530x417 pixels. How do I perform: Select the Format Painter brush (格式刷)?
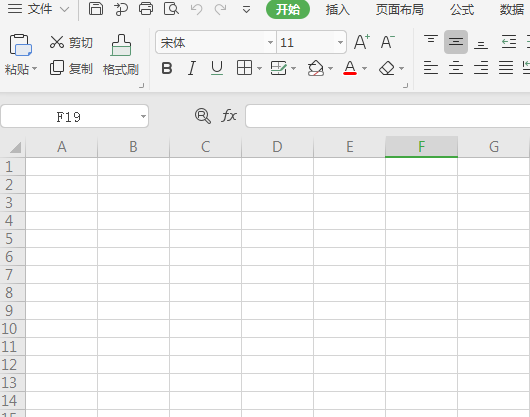[121, 55]
